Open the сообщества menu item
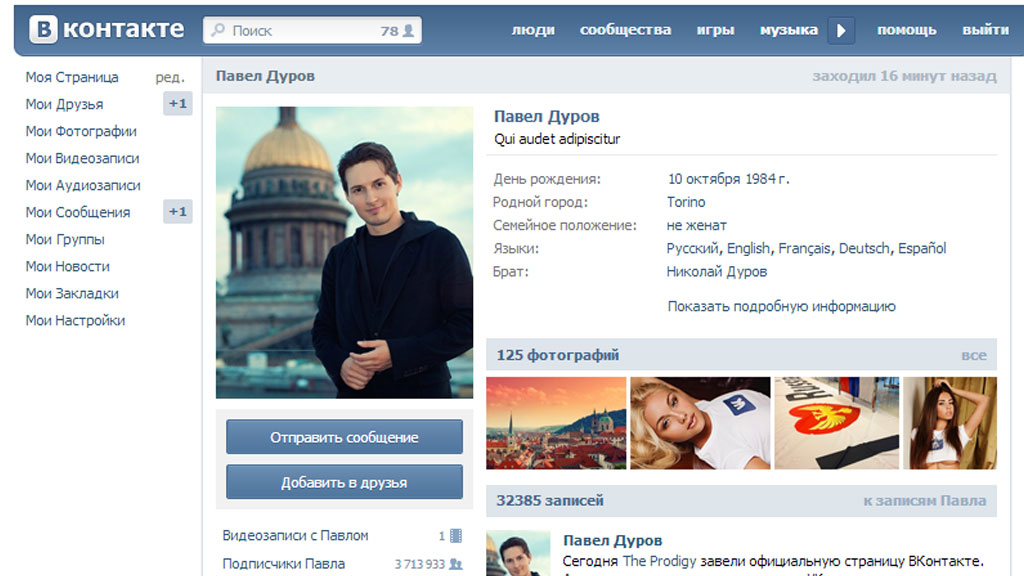 (x=625, y=30)
